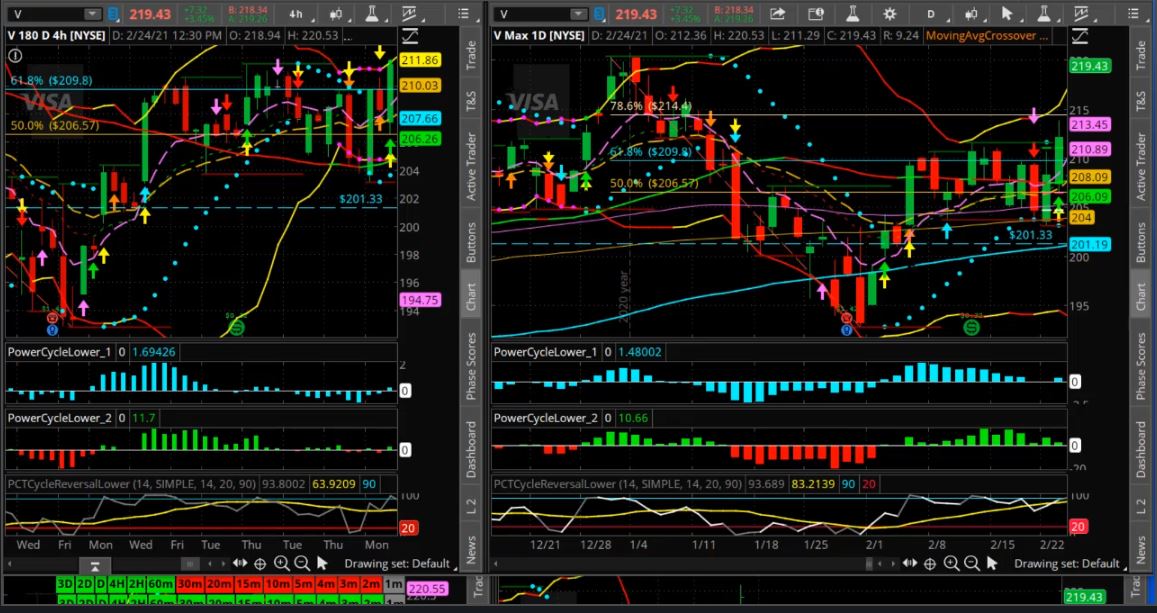Click the share icon on right chart toolbar

pyautogui.click(x=777, y=13)
